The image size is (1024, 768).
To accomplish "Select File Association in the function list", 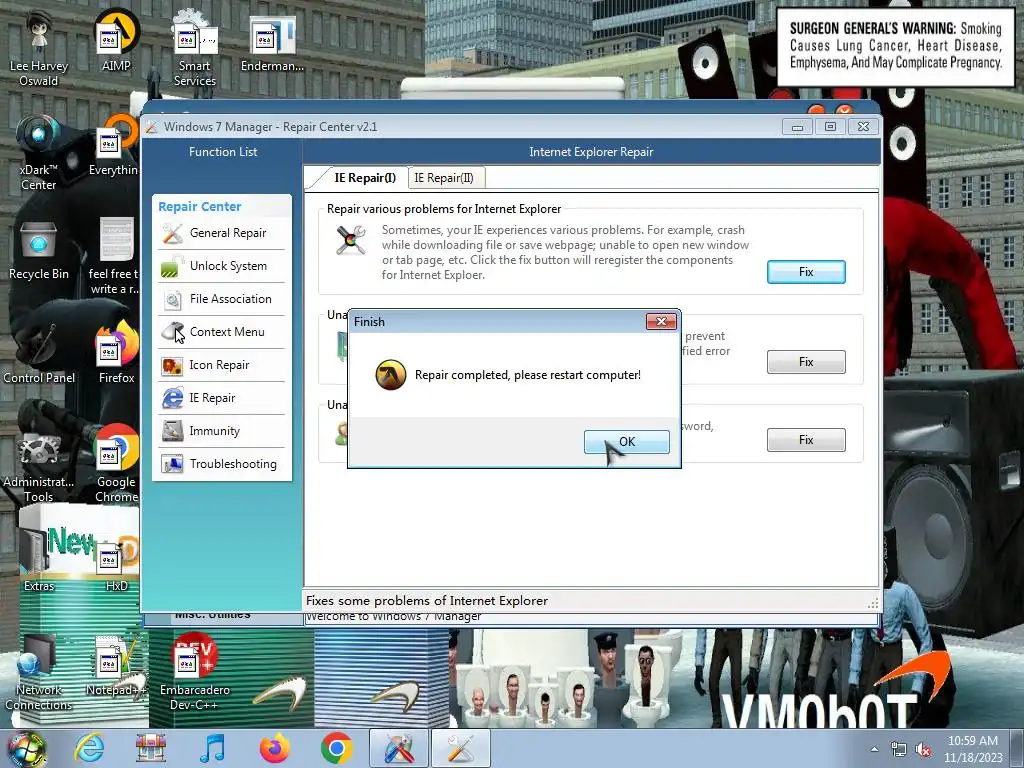I will point(222,299).
